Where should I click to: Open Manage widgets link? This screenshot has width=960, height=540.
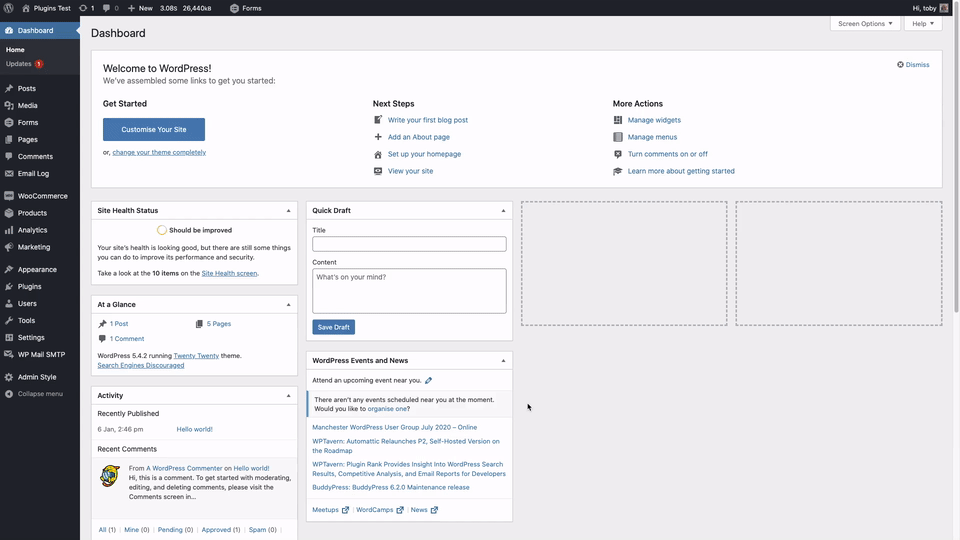pyautogui.click(x=654, y=120)
